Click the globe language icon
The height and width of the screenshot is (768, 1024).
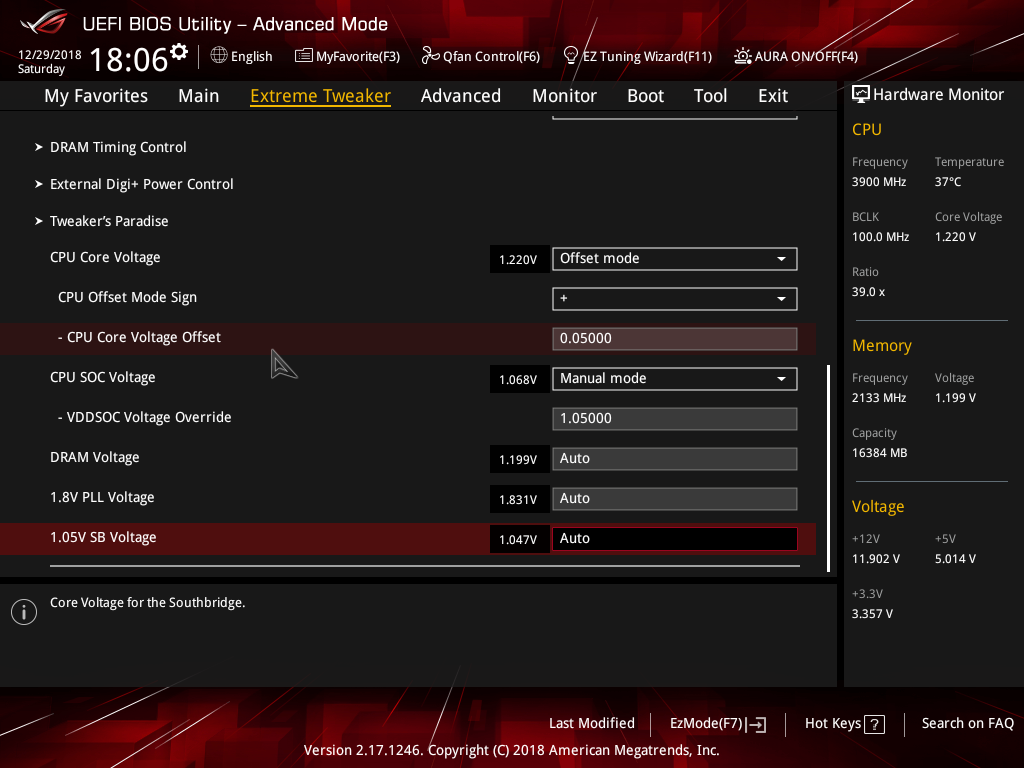pyautogui.click(x=219, y=56)
